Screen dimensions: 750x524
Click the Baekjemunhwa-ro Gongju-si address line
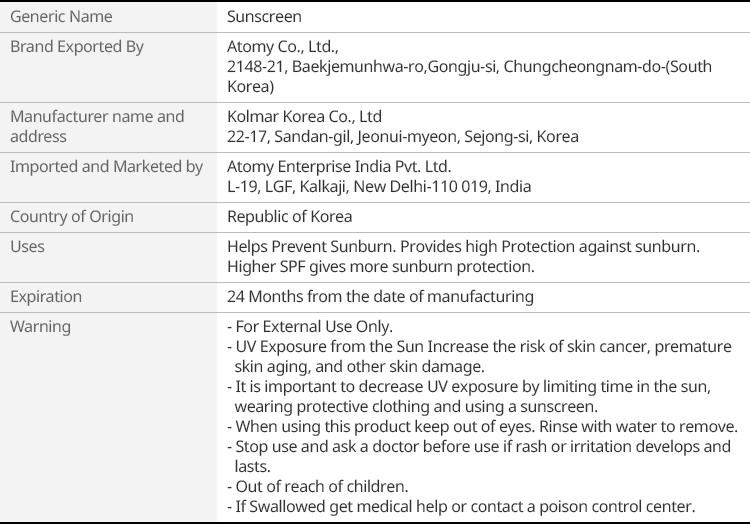point(469,66)
